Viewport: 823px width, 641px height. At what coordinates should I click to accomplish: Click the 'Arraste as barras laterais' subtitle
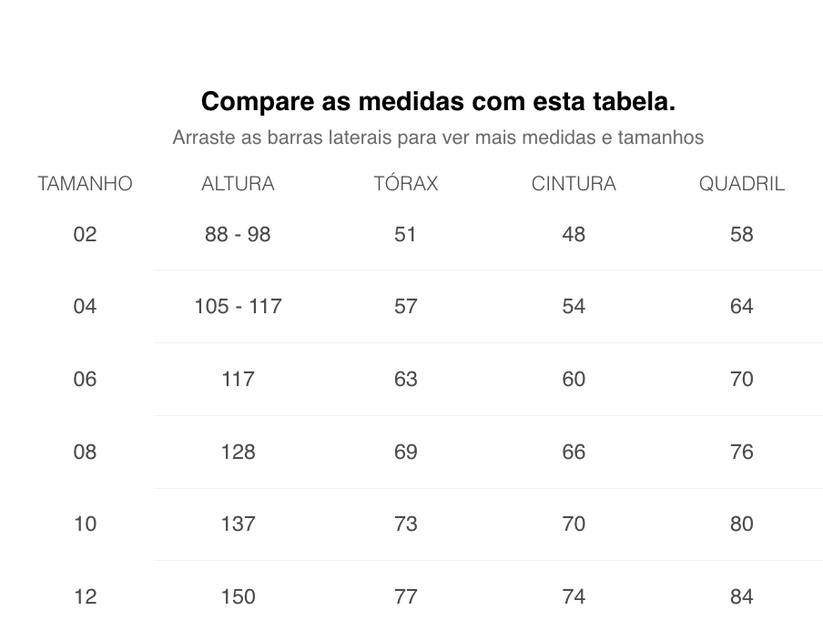click(438, 137)
